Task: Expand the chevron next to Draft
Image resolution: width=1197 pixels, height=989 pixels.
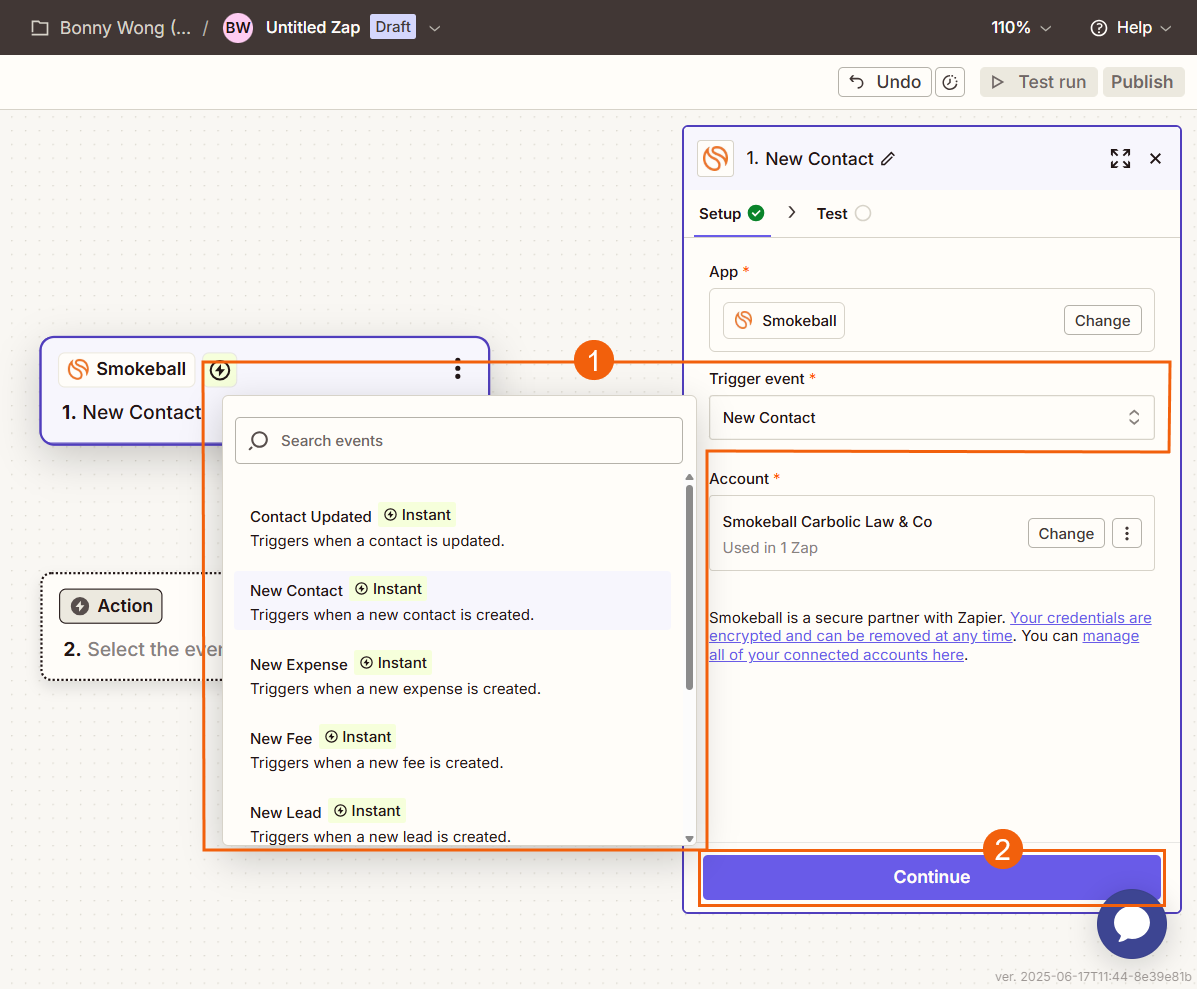Action: click(x=434, y=28)
